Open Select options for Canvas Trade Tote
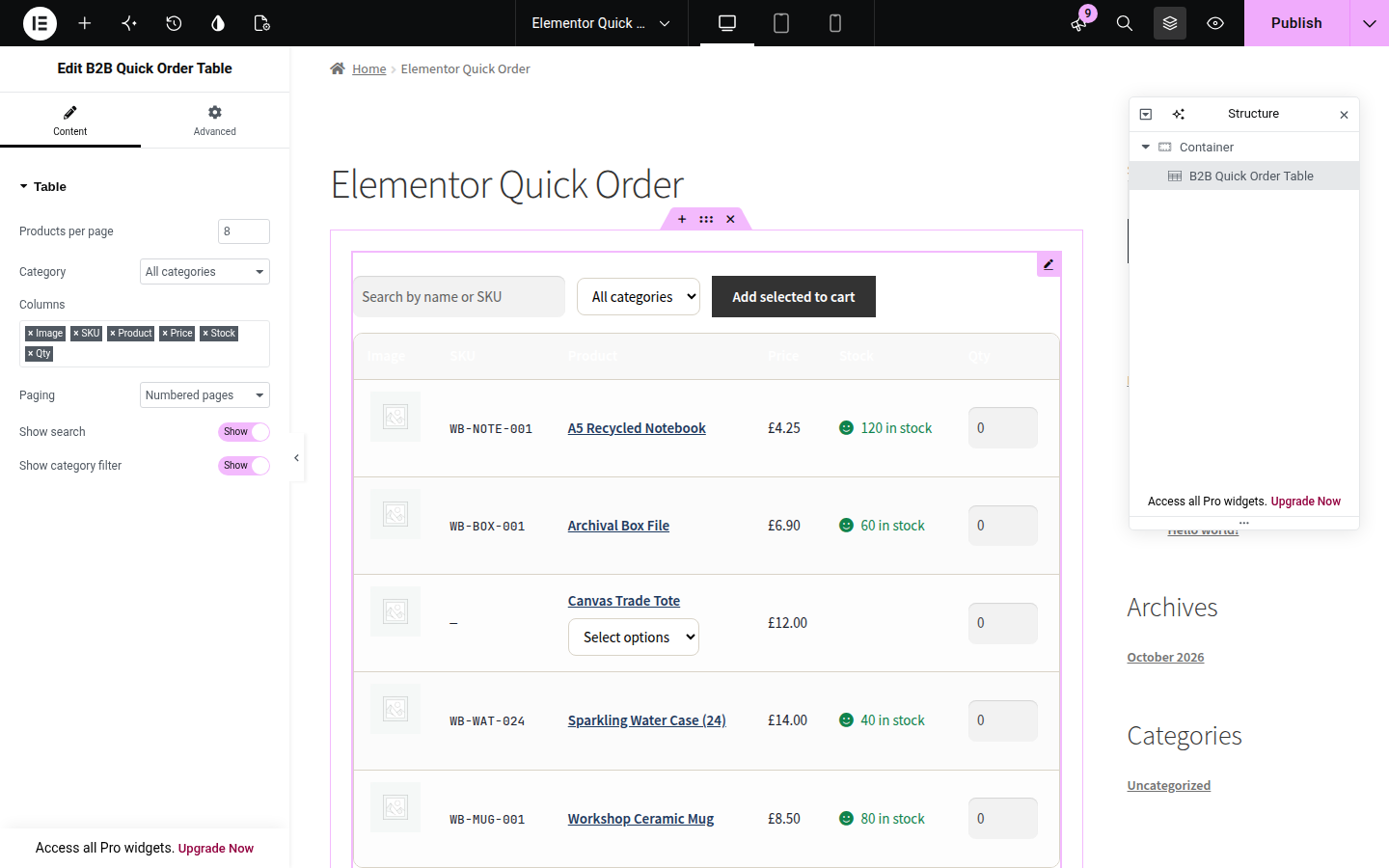This screenshot has height=868, width=1389. tap(634, 637)
